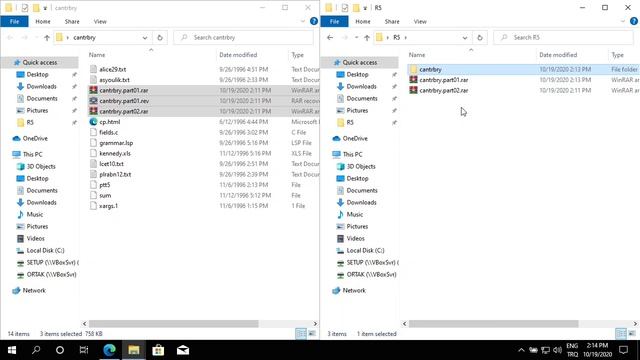Open Task View on the taskbar
This screenshot has height=360, width=640.
84,350
